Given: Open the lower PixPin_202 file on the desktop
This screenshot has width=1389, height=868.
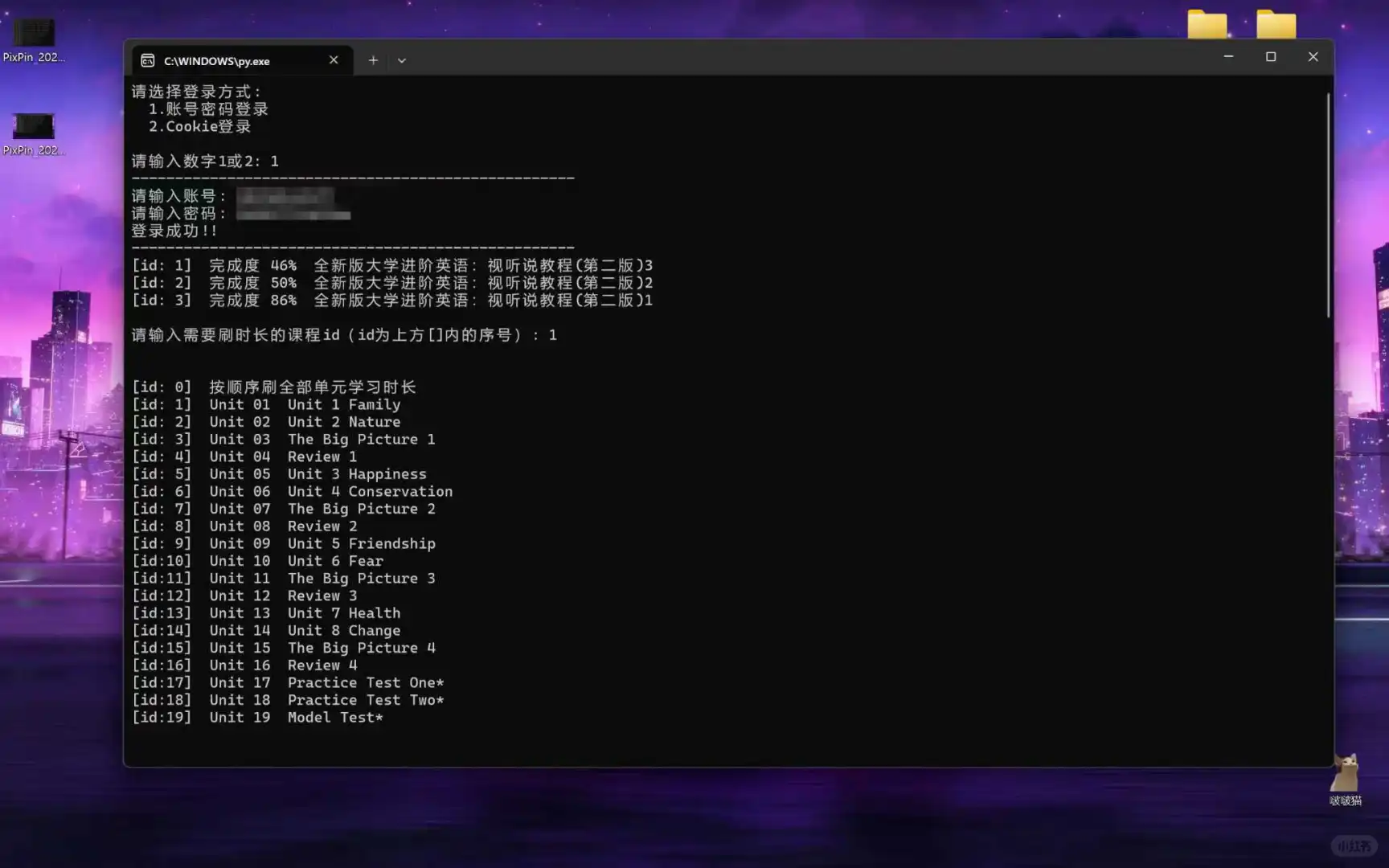Looking at the screenshot, I should coord(33,127).
